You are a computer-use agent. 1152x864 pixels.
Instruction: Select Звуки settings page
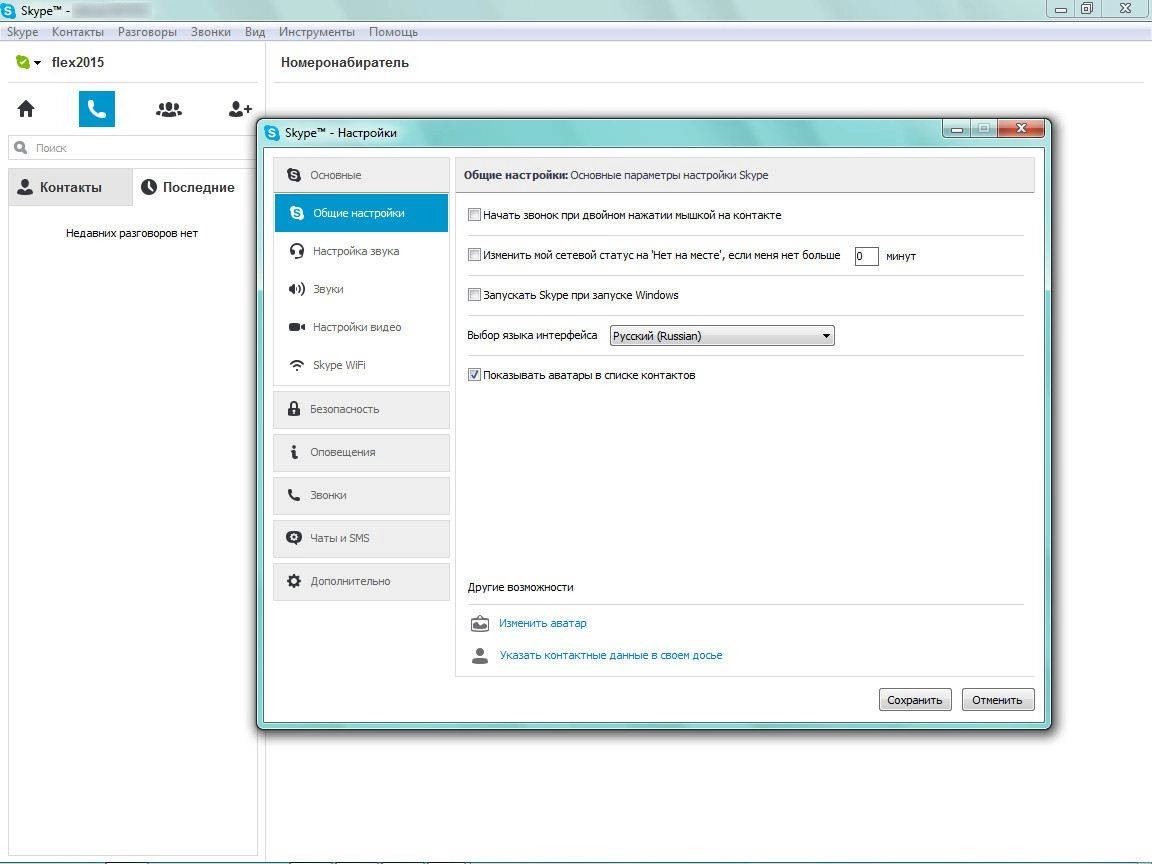click(x=361, y=289)
